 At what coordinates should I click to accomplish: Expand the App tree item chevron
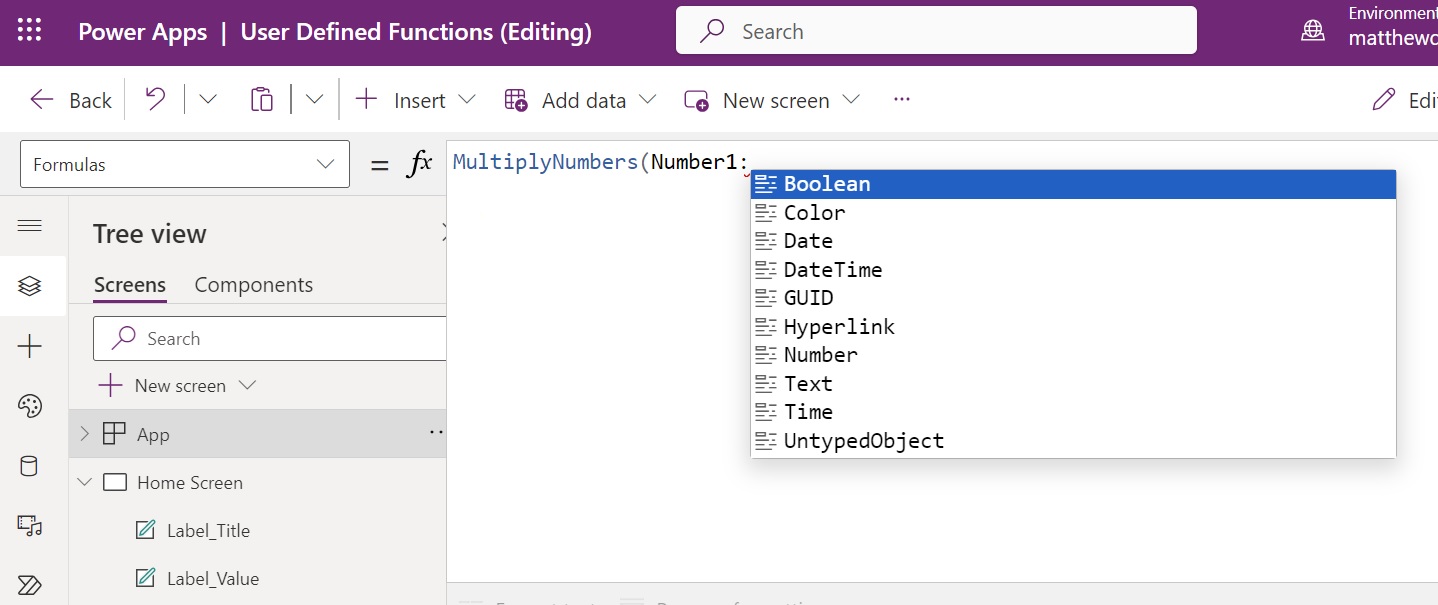(84, 433)
